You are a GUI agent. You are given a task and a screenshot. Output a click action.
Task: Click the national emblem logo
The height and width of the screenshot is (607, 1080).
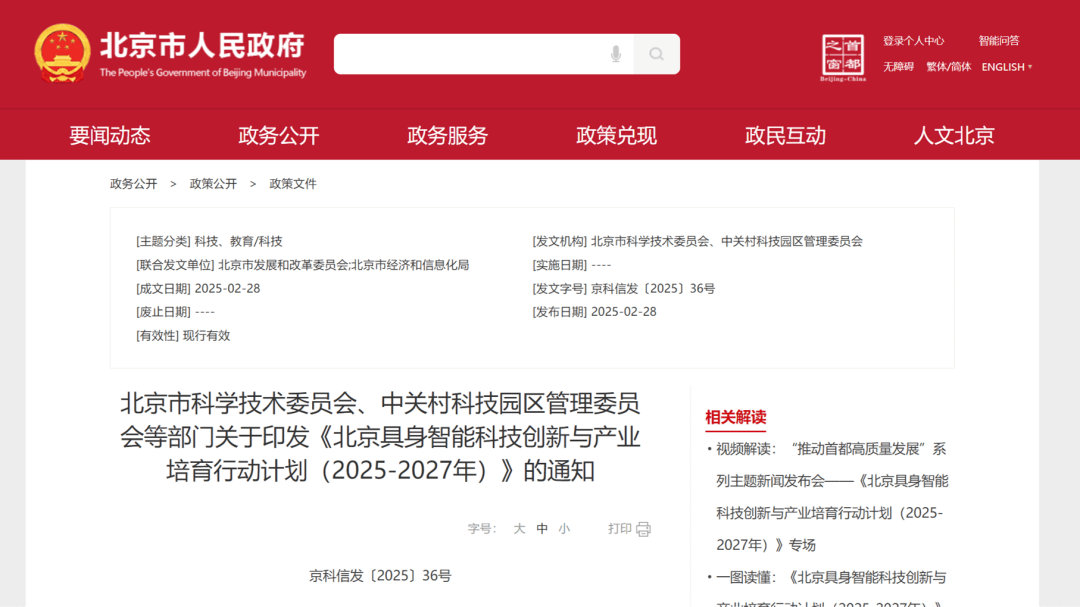62,54
